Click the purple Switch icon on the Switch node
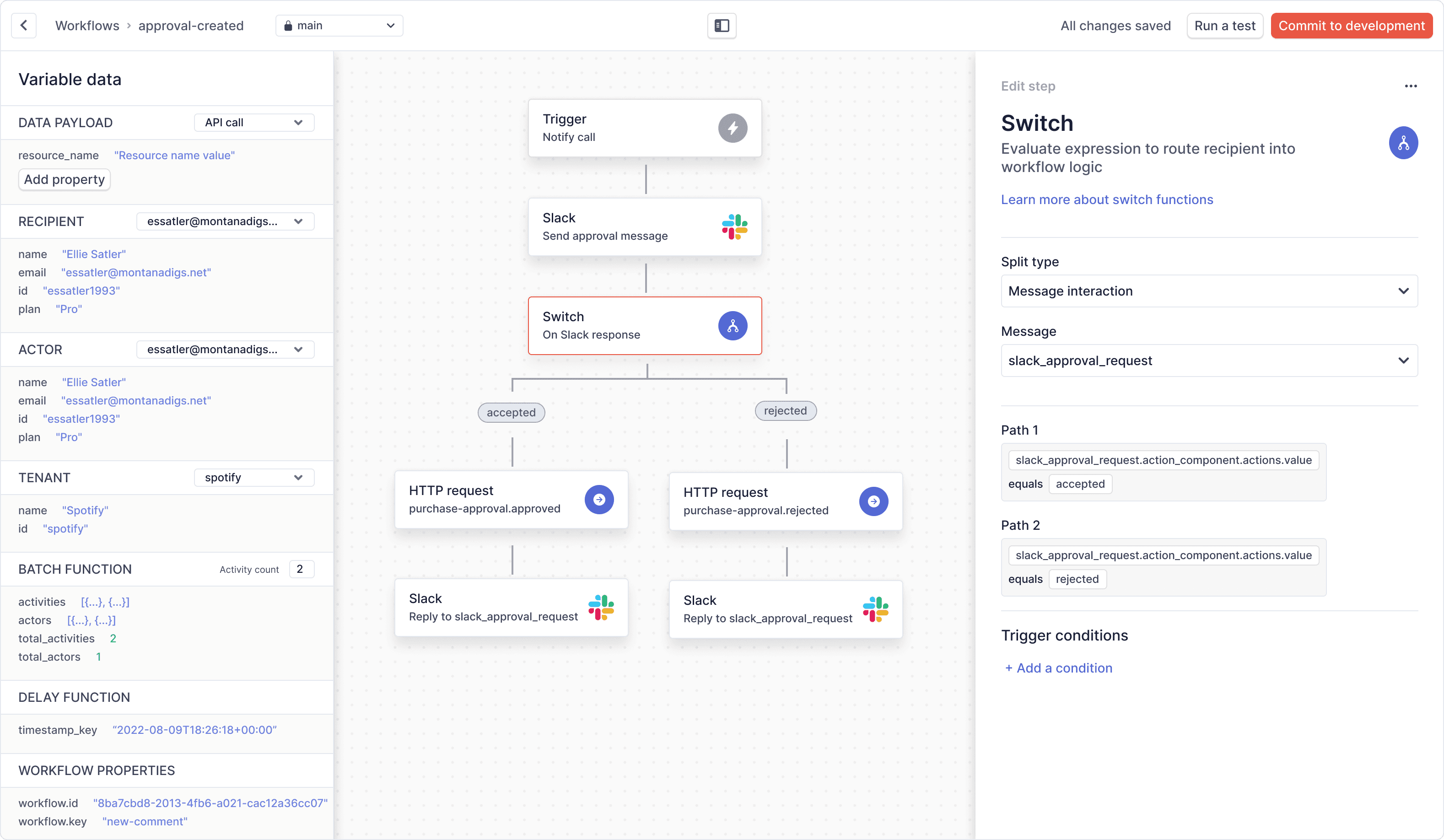The image size is (1444, 840). (733, 325)
